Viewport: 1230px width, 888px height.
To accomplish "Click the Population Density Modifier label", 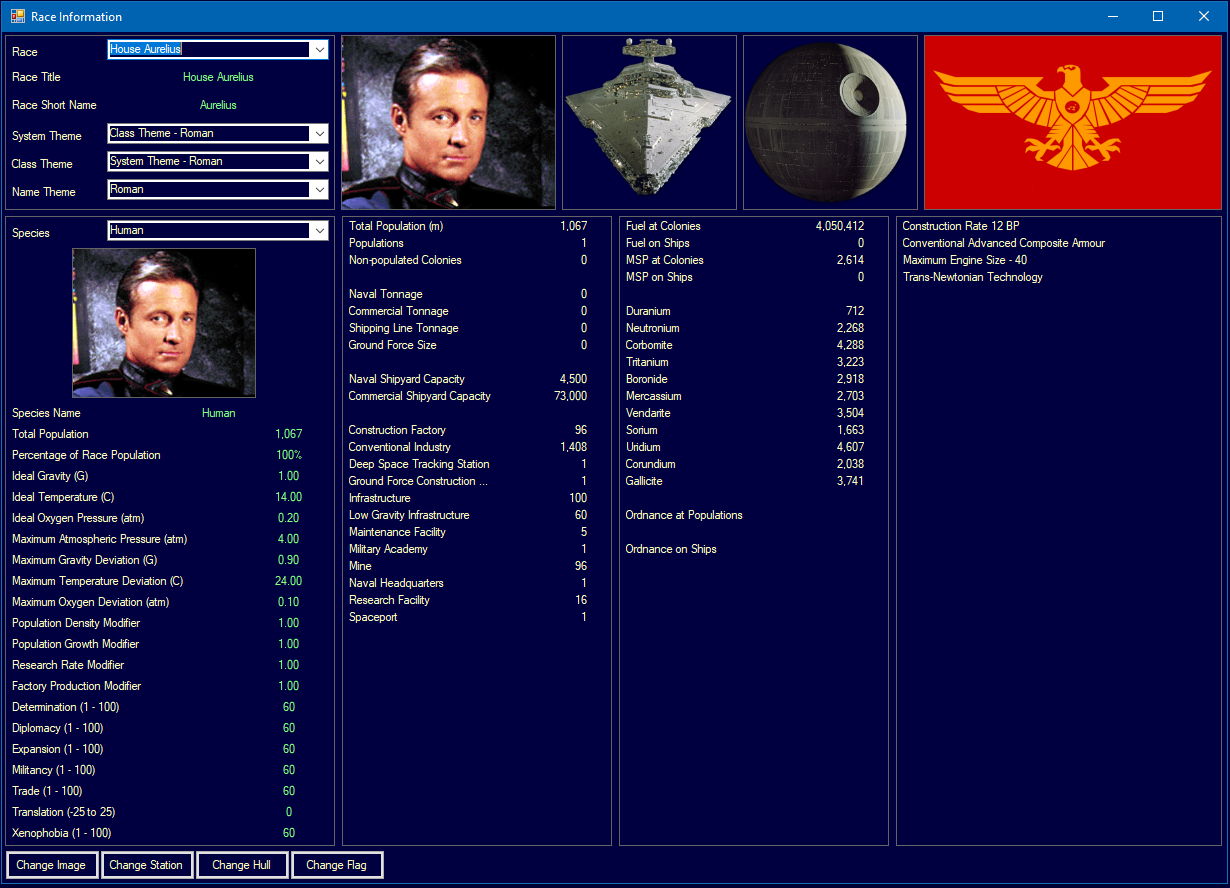I will [76, 623].
